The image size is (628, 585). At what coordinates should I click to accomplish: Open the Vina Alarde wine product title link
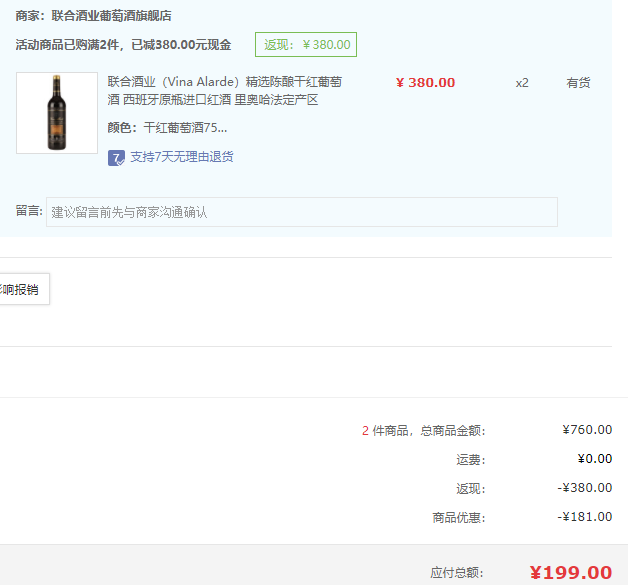[x=225, y=90]
